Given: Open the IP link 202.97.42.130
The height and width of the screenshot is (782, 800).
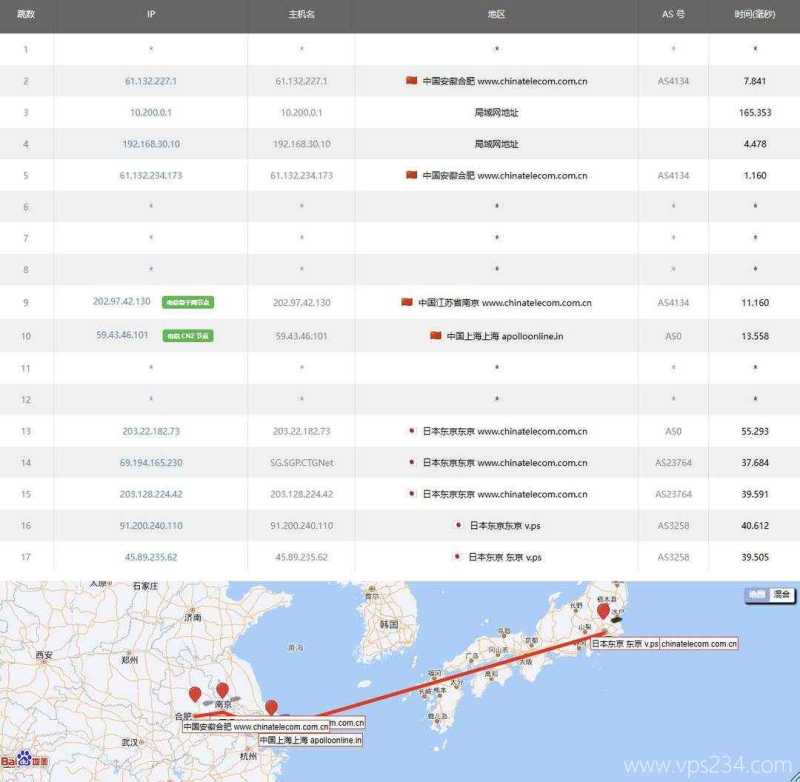Looking at the screenshot, I should click(x=123, y=302).
